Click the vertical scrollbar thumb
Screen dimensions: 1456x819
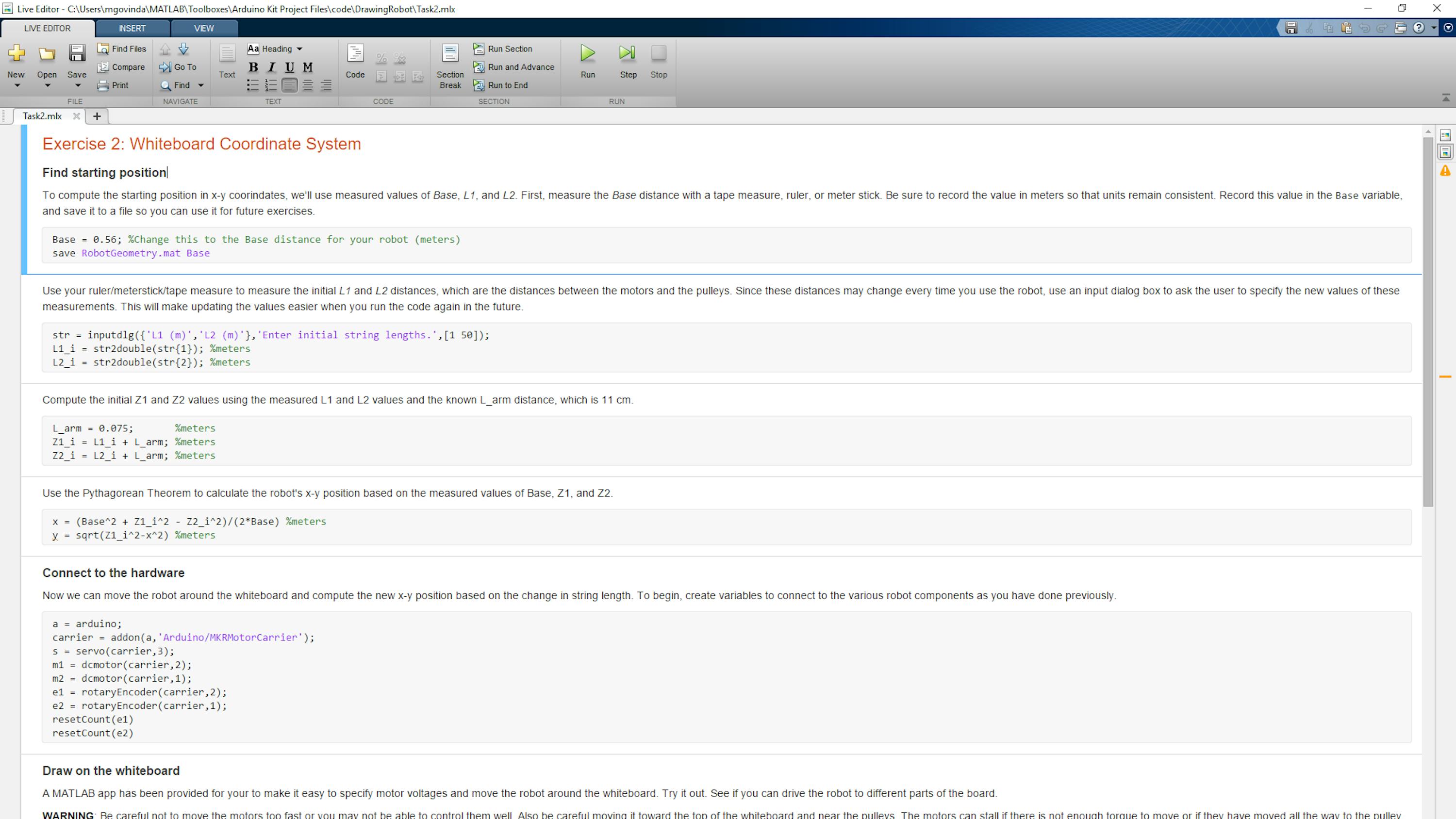tap(1428, 321)
